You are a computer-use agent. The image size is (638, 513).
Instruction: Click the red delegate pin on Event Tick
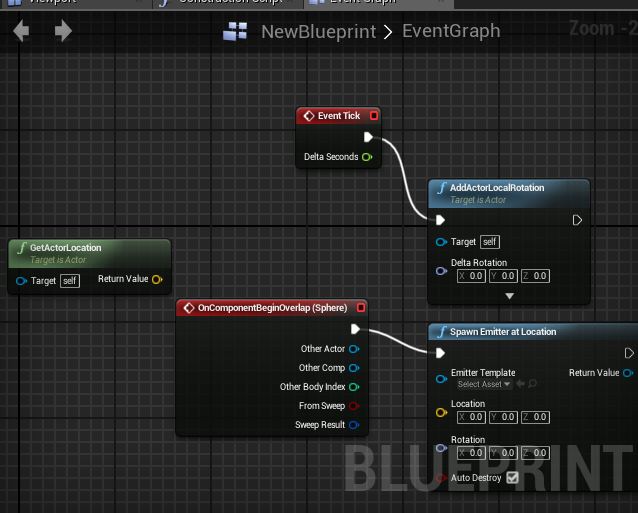(374, 116)
